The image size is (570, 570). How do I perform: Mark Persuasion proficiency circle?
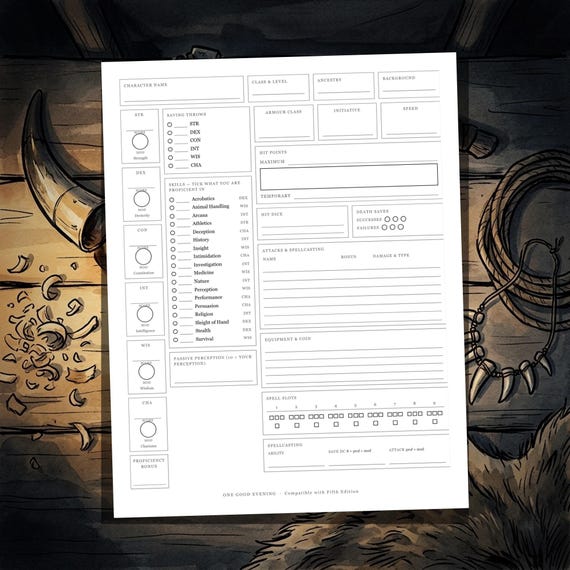[174, 307]
